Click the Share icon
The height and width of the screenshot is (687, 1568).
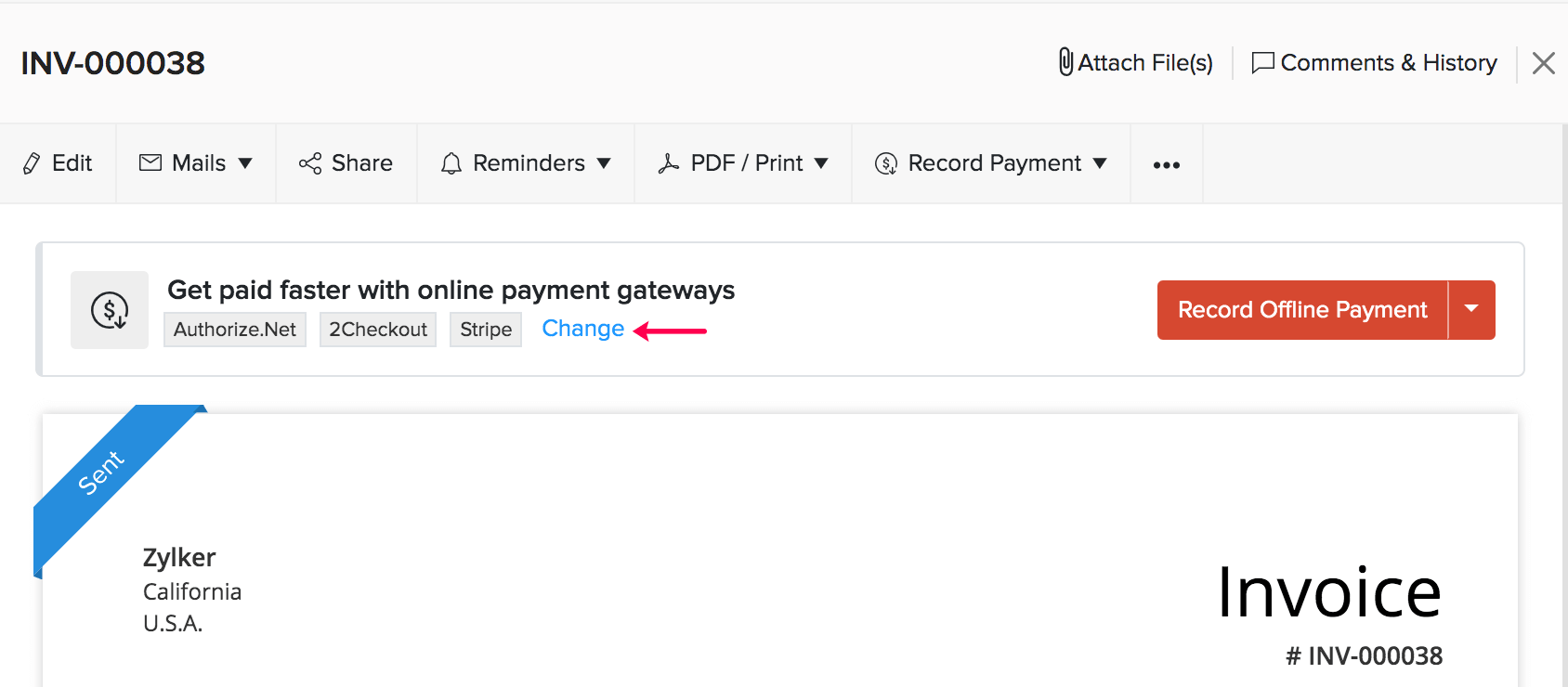[311, 162]
